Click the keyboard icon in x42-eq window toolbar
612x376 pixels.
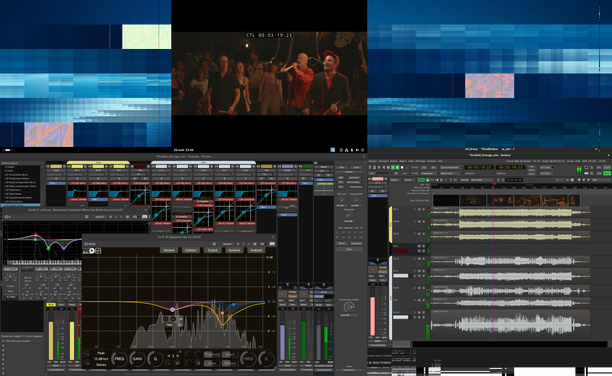tap(145, 216)
